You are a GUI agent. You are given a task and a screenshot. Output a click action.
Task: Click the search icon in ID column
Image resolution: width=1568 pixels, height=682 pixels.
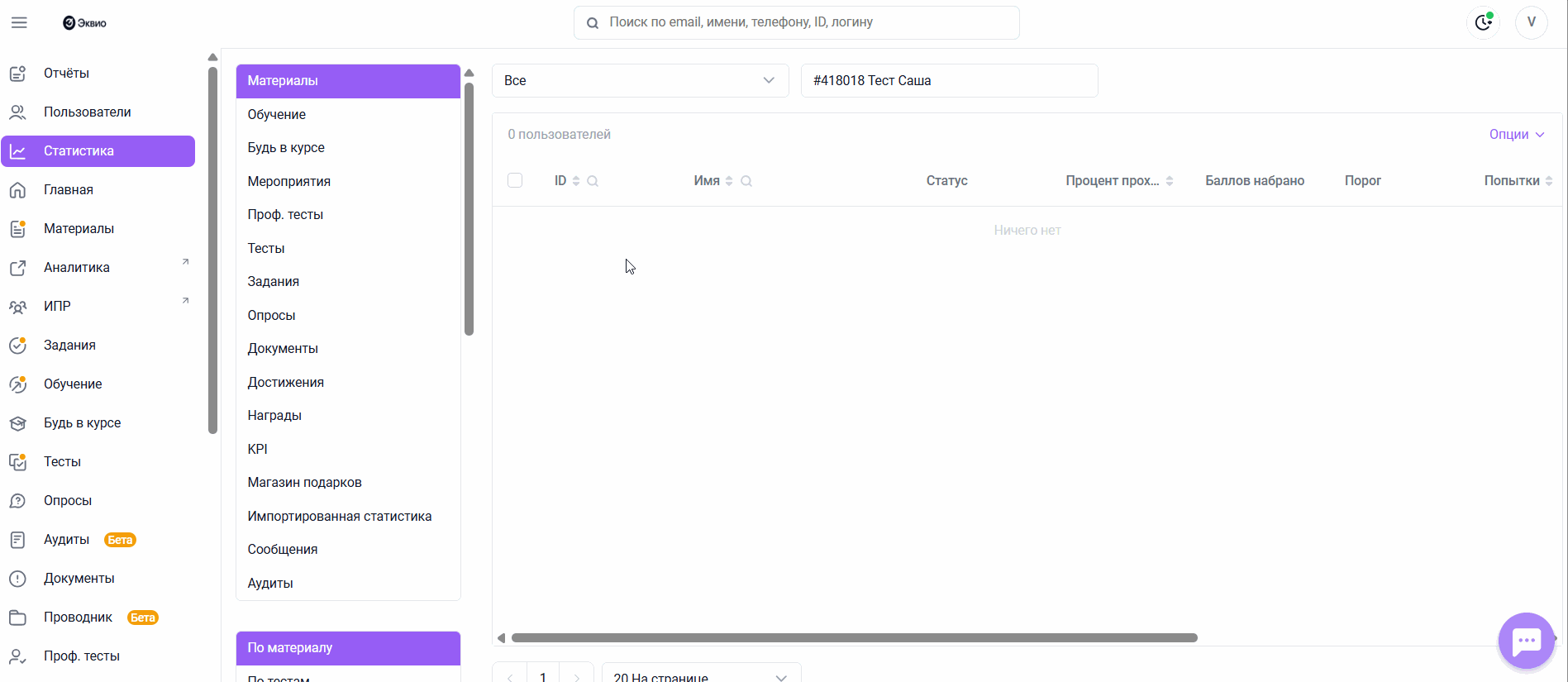[x=593, y=181]
